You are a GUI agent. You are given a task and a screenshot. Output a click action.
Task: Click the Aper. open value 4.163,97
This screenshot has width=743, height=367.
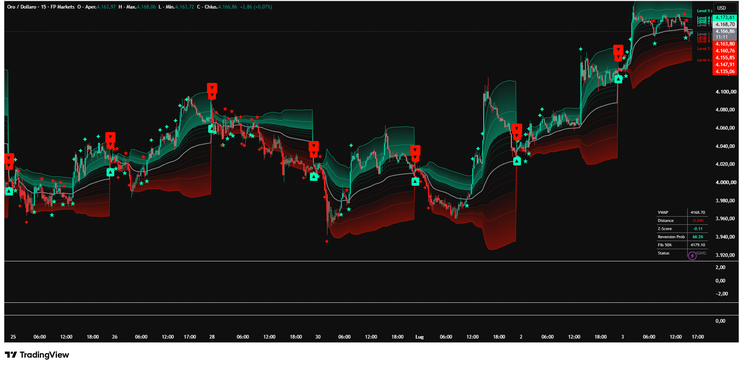pos(107,7)
